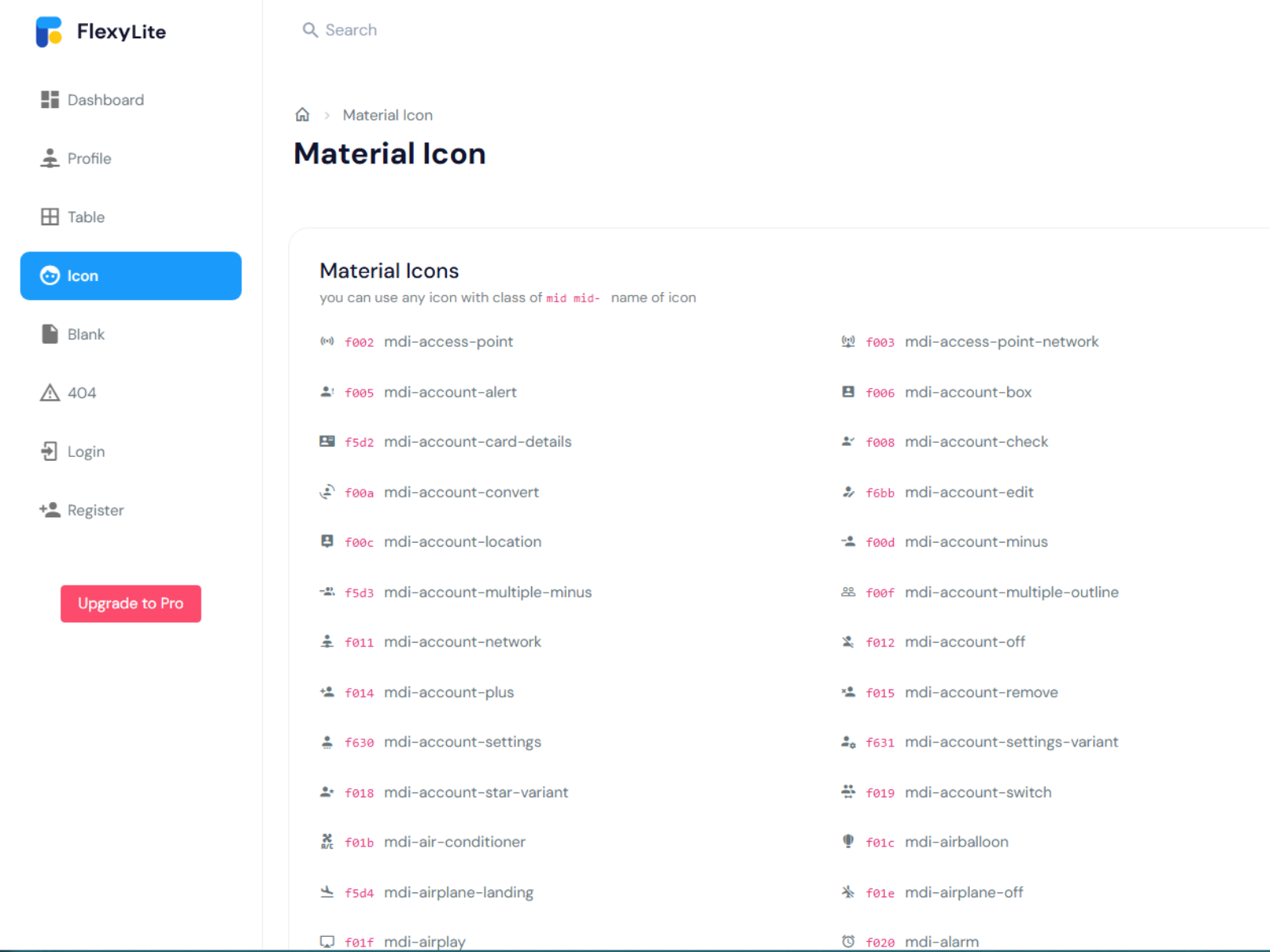
Task: Select the active Icon menu item
Action: pyautogui.click(x=131, y=276)
